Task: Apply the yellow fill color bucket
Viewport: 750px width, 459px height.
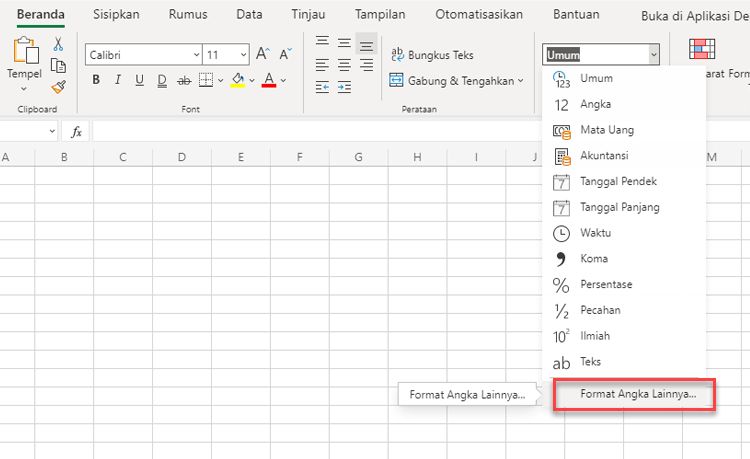Action: click(238, 80)
